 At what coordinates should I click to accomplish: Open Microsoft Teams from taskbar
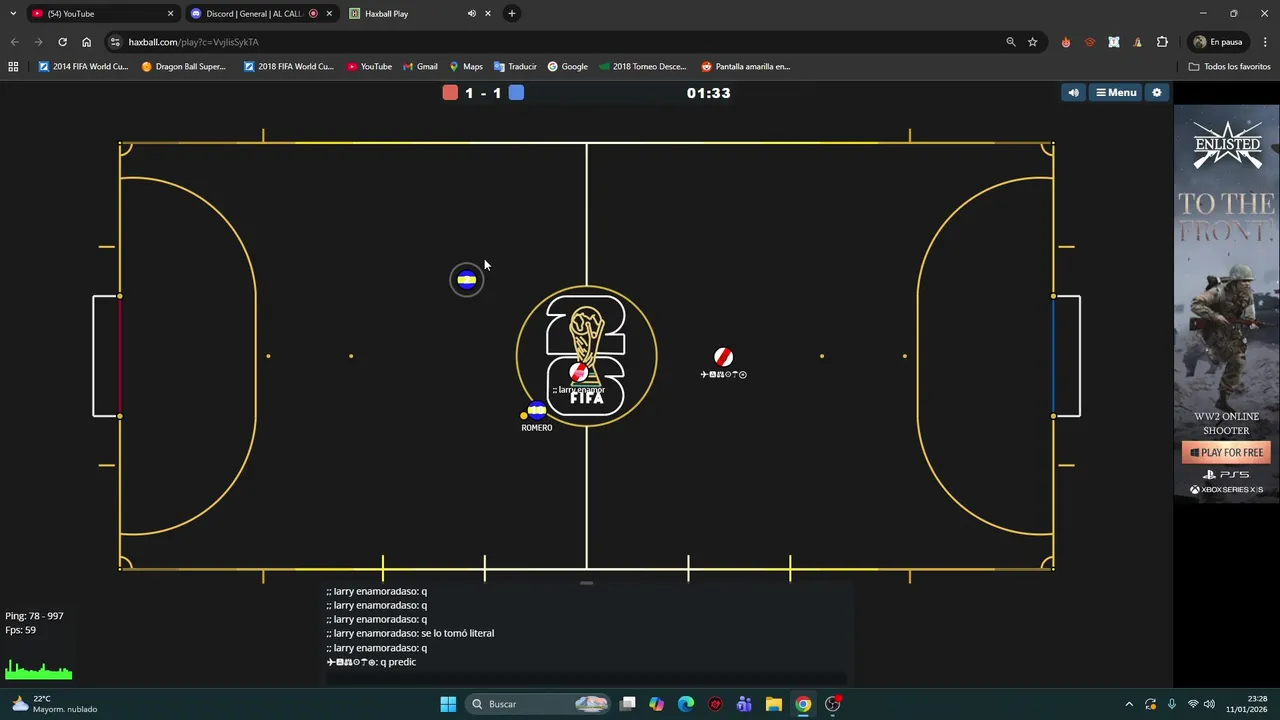point(744,704)
